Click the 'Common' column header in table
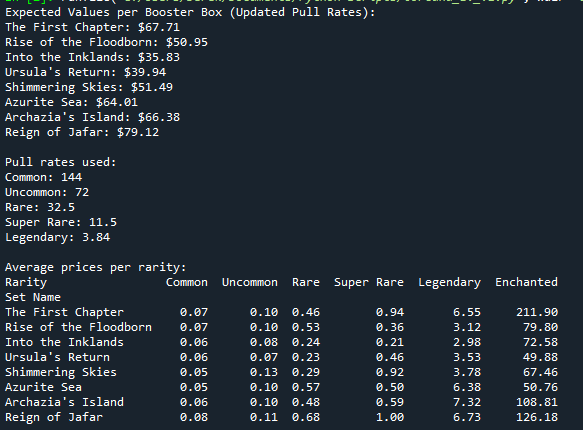583x430 pixels. 187,282
